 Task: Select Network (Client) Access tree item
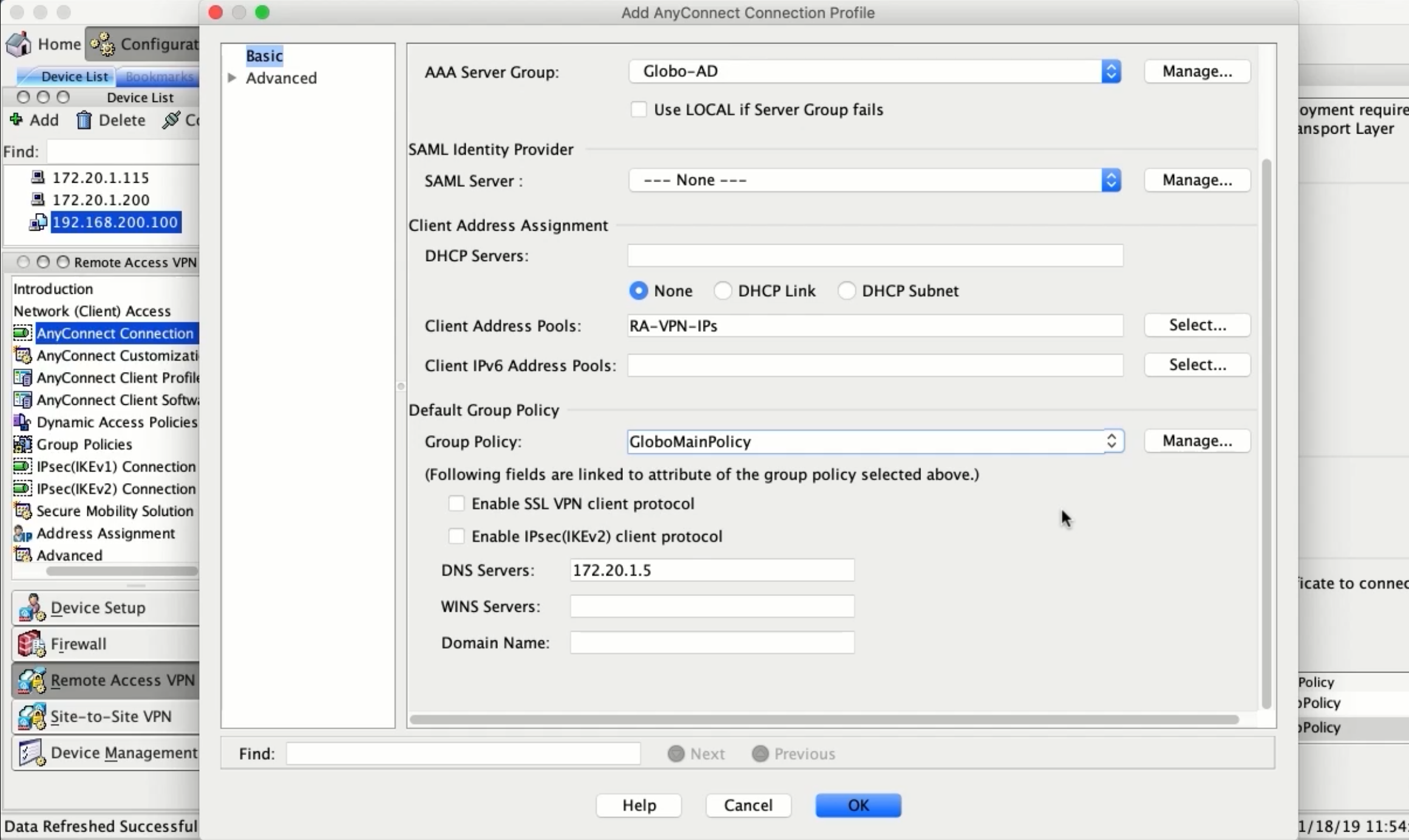(92, 311)
